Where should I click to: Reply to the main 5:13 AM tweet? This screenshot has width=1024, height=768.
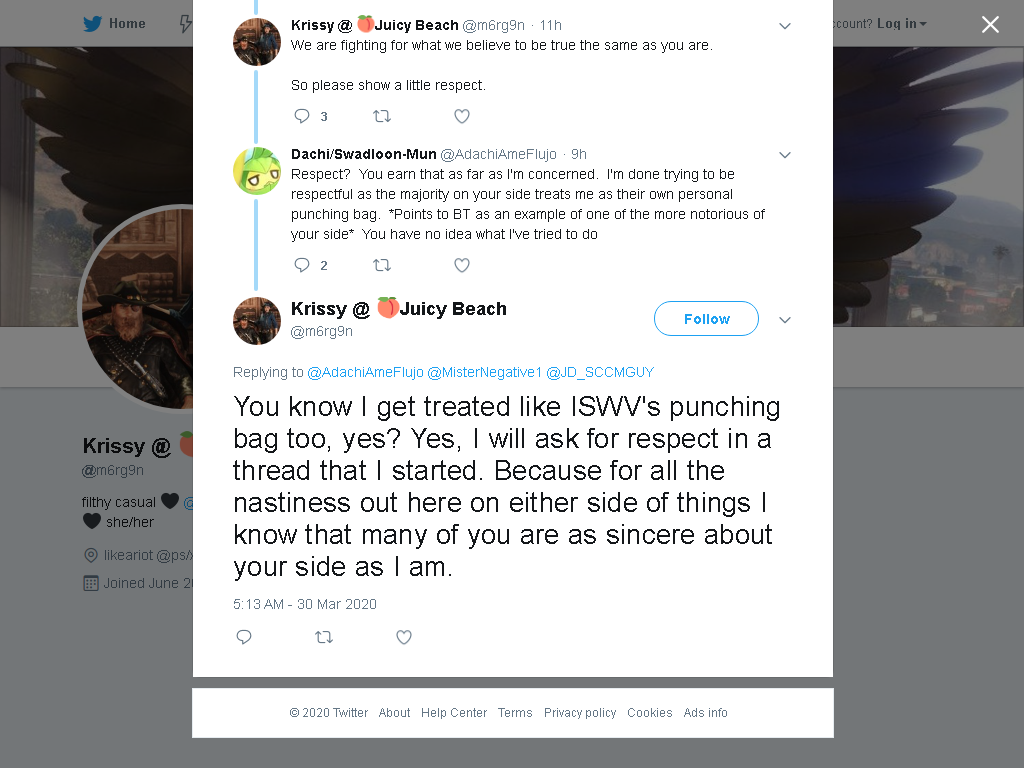pyautogui.click(x=244, y=637)
